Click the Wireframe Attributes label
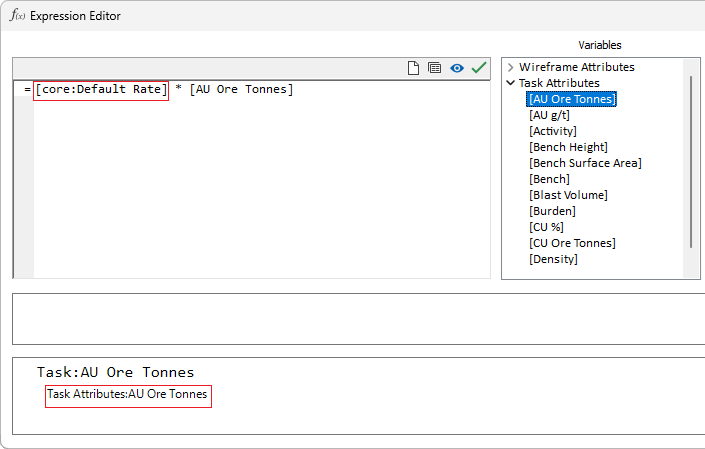705x449 pixels. tap(576, 67)
